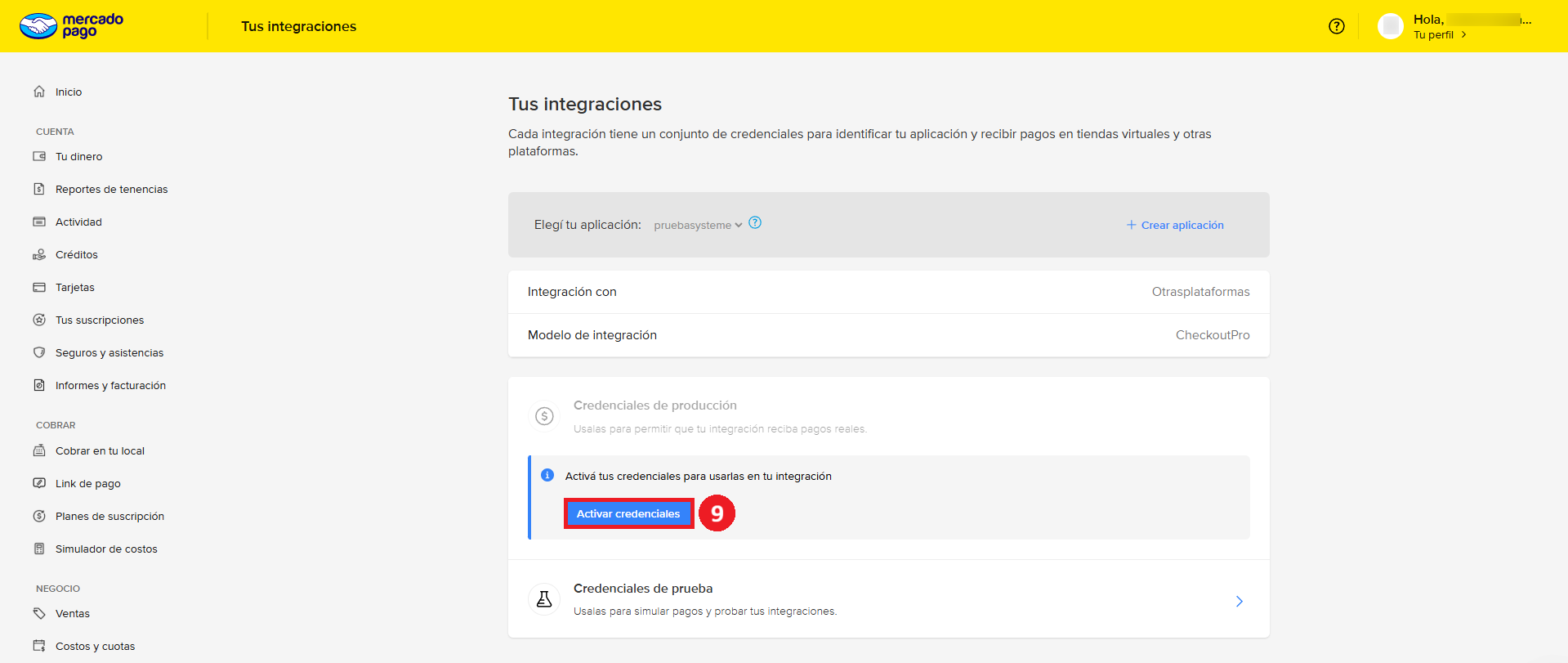
Task: Click the Credenciales de prueba title
Action: [643, 588]
